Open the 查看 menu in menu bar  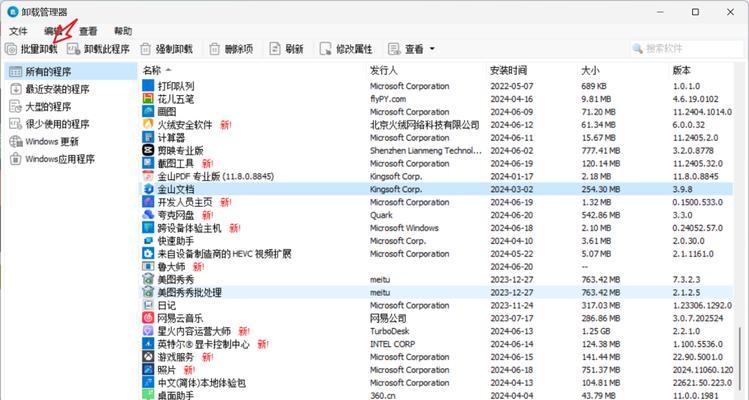pos(88,31)
